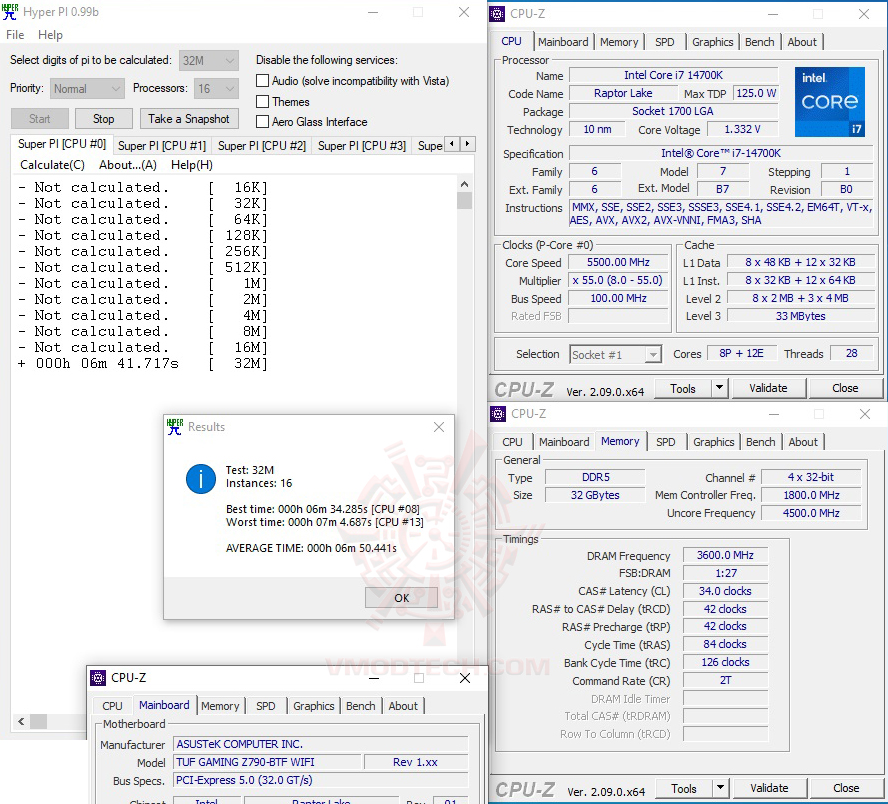Open the Calculate menu in Hyper PI
The image size is (888, 804).
pyautogui.click(x=51, y=164)
